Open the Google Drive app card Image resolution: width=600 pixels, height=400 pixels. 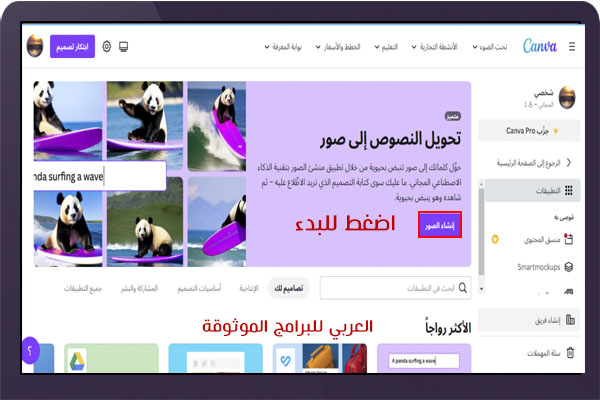pos(111,358)
